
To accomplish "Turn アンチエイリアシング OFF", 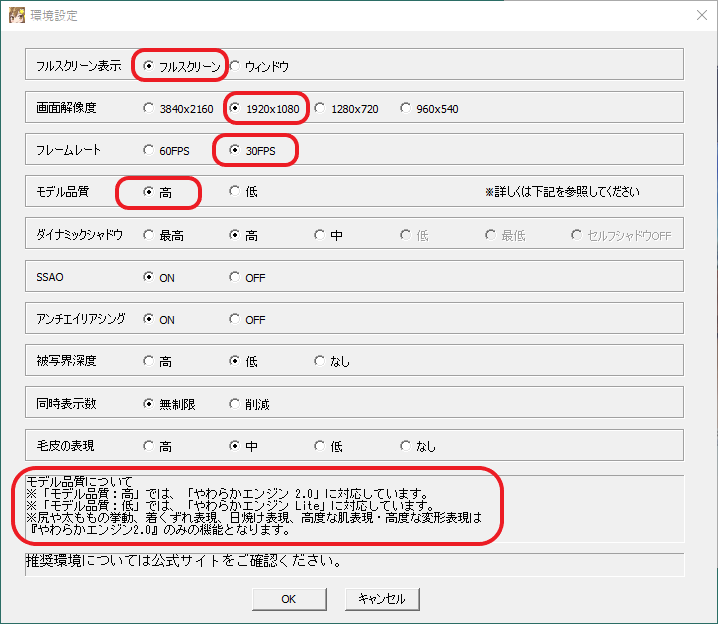I will click(x=235, y=319).
